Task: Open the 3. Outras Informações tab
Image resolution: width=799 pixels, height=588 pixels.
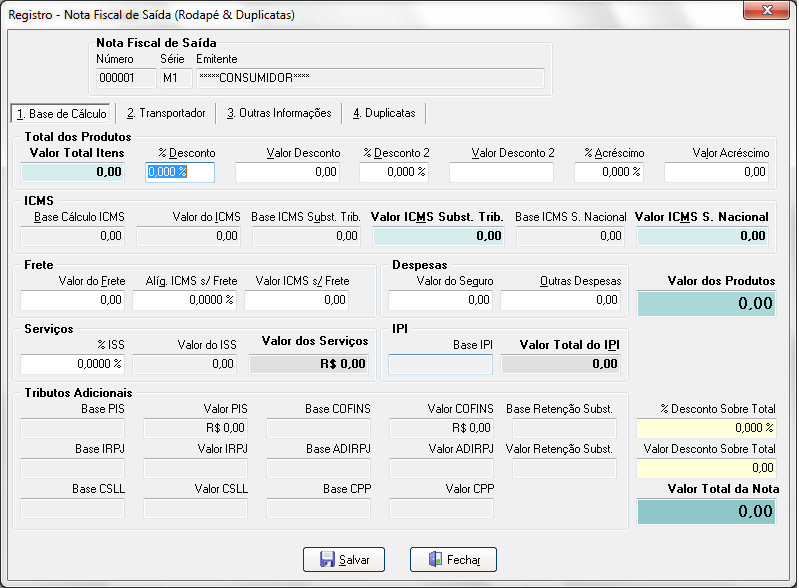Action: coord(279,113)
